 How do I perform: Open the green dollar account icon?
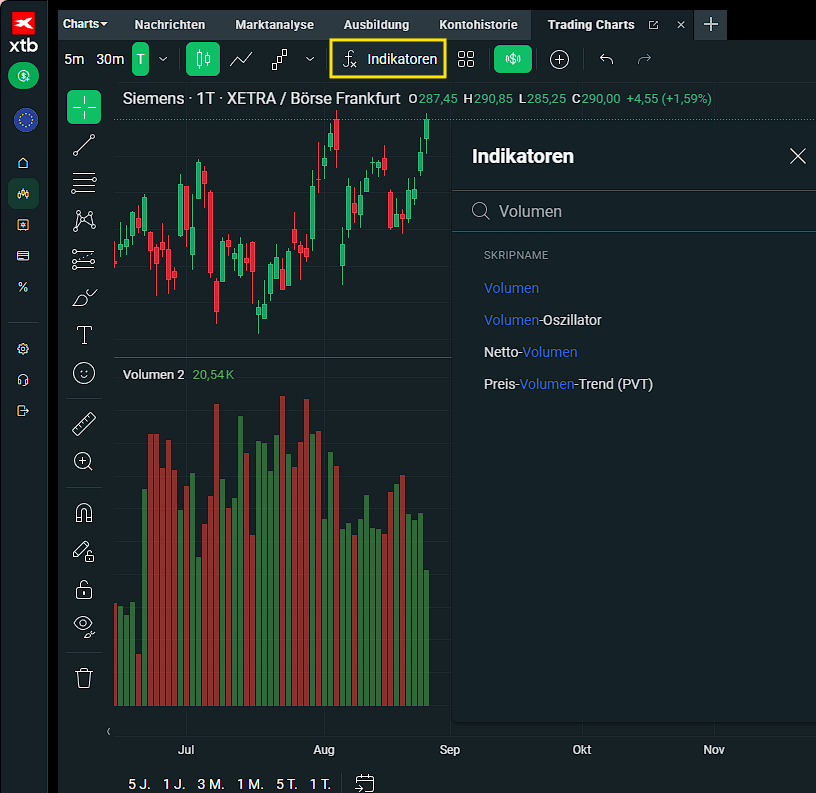(x=23, y=76)
